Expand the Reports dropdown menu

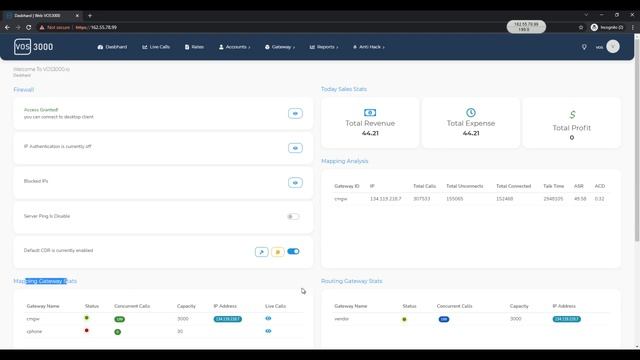[324, 47]
